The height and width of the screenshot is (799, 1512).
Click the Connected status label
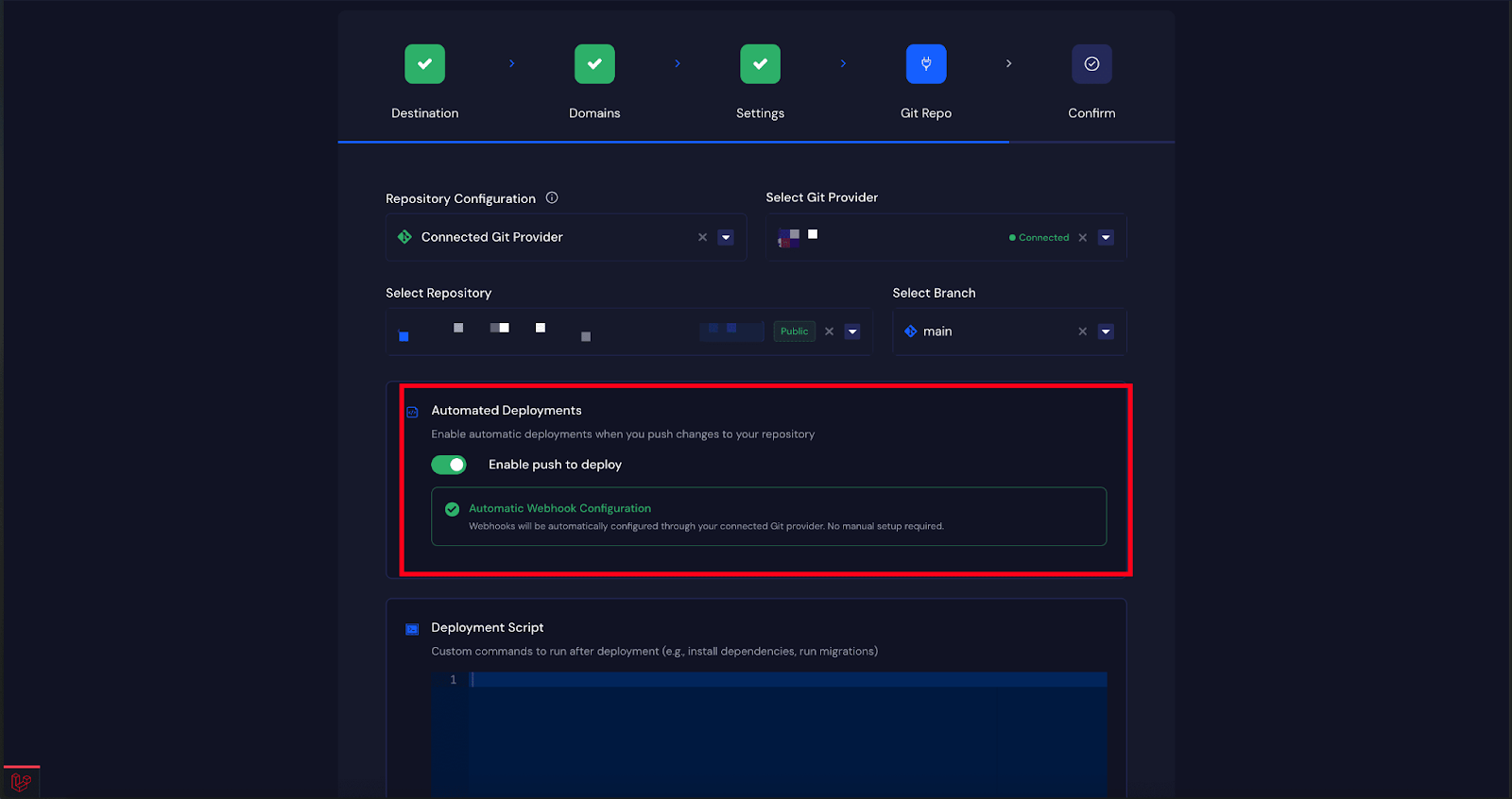coord(1043,238)
